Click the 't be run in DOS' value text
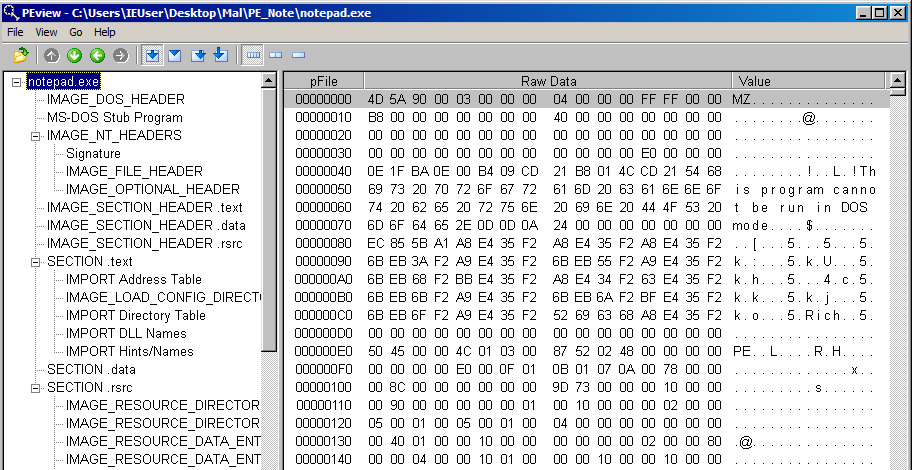Viewport: 912px width, 470px height. coord(801,208)
